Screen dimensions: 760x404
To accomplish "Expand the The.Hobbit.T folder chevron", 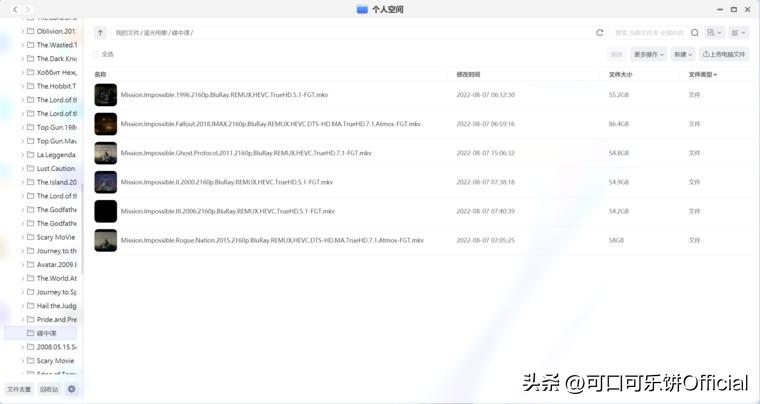I will click(22, 86).
